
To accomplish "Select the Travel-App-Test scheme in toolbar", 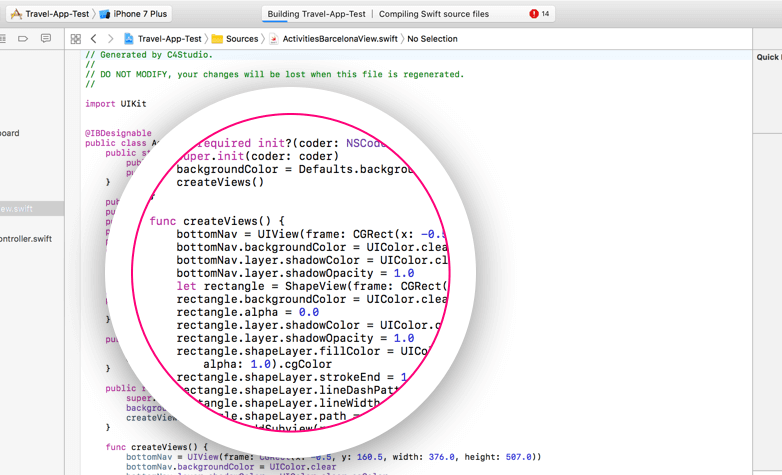I will 57,14.
